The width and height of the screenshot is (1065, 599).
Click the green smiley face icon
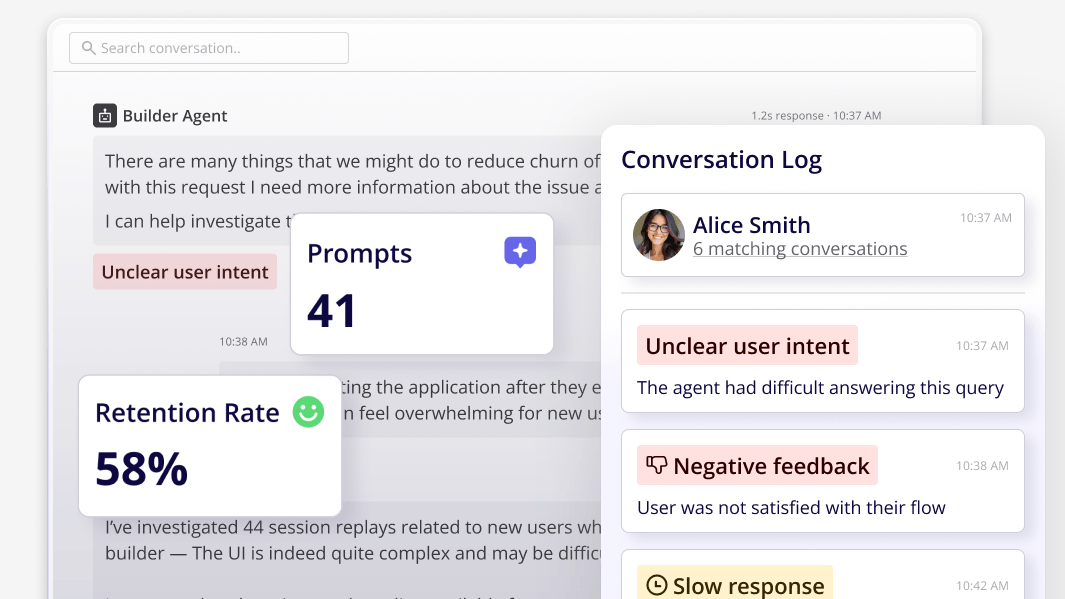(x=308, y=412)
